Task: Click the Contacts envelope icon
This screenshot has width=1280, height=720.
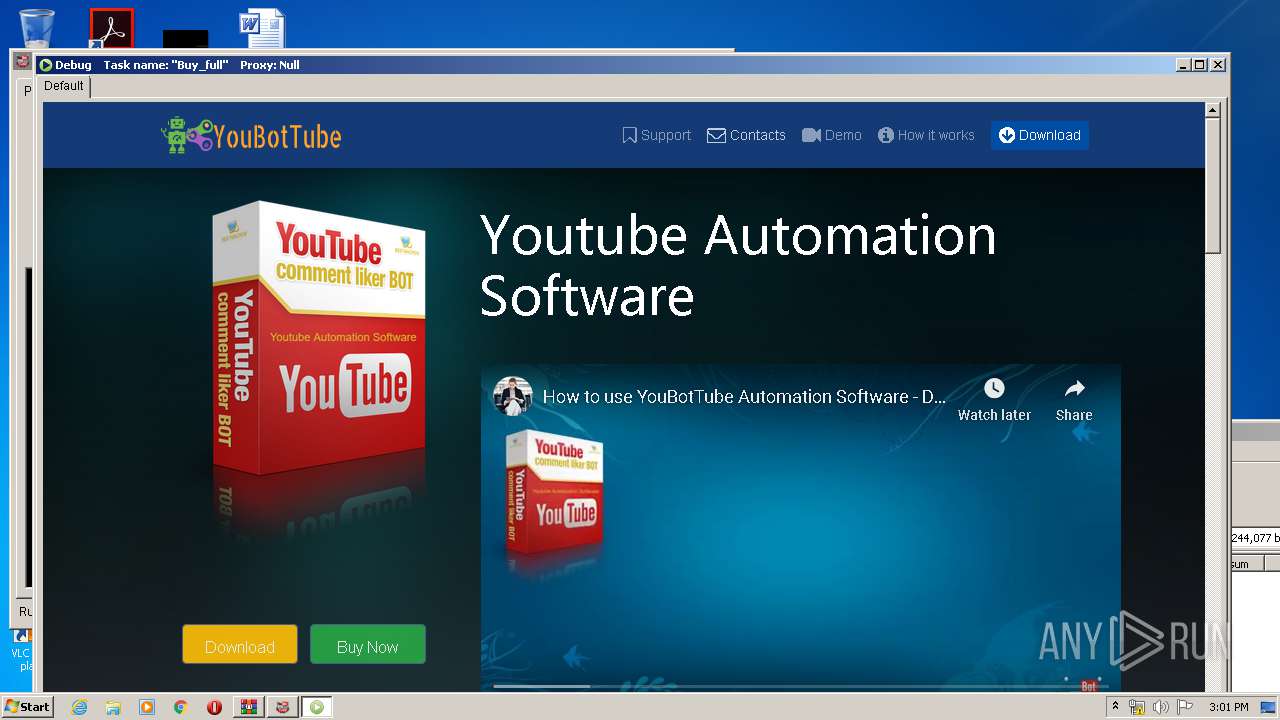Action: click(x=716, y=135)
